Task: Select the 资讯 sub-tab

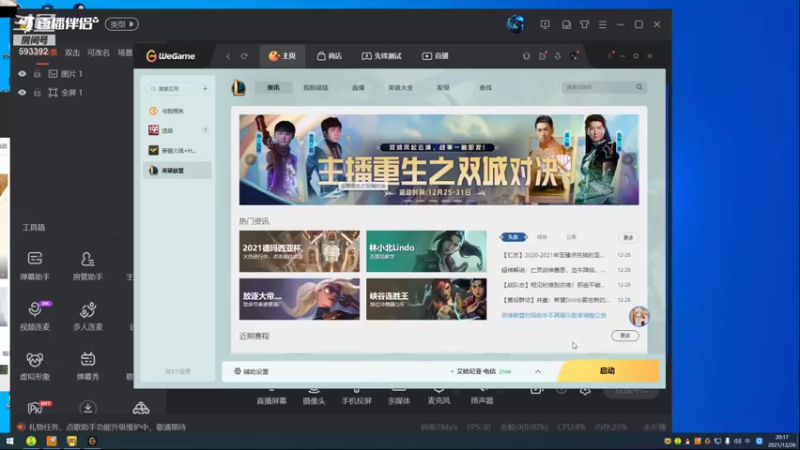Action: coord(273,88)
